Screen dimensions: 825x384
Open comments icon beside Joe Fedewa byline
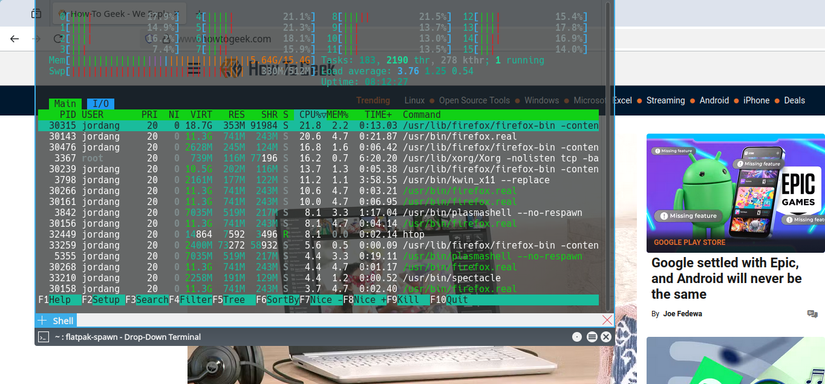[x=812, y=314]
